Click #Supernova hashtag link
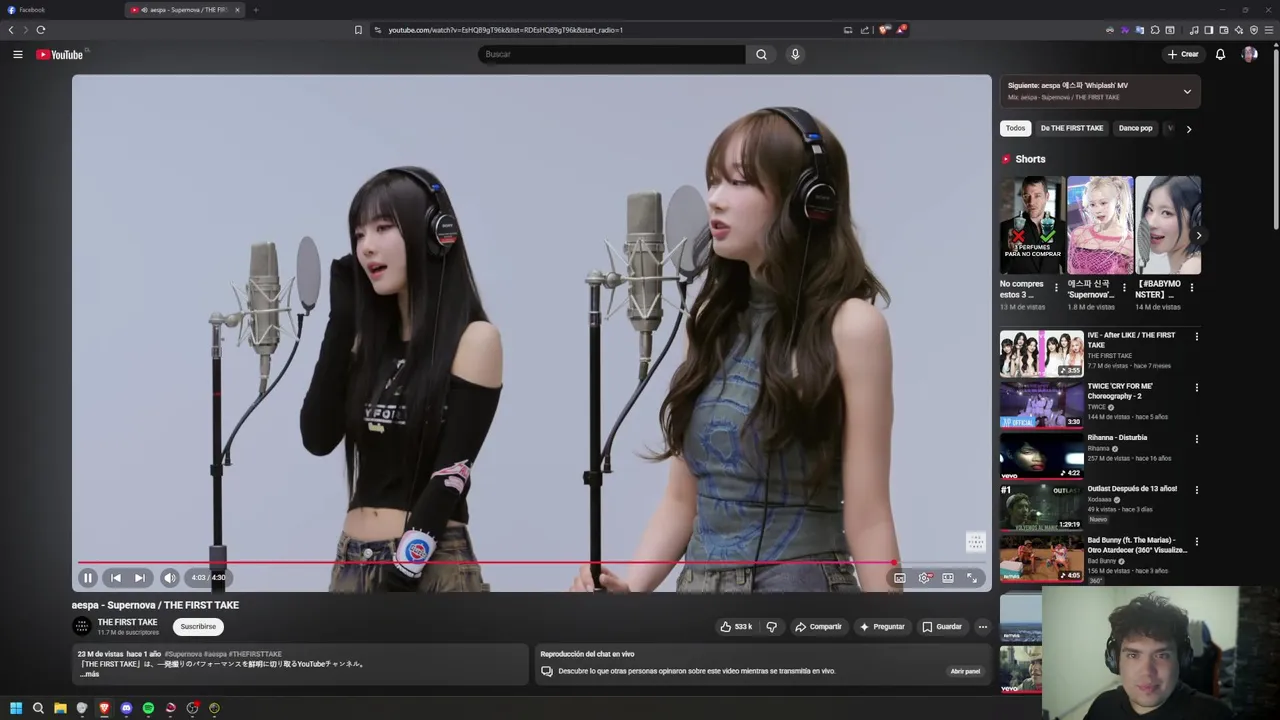 click(183, 654)
